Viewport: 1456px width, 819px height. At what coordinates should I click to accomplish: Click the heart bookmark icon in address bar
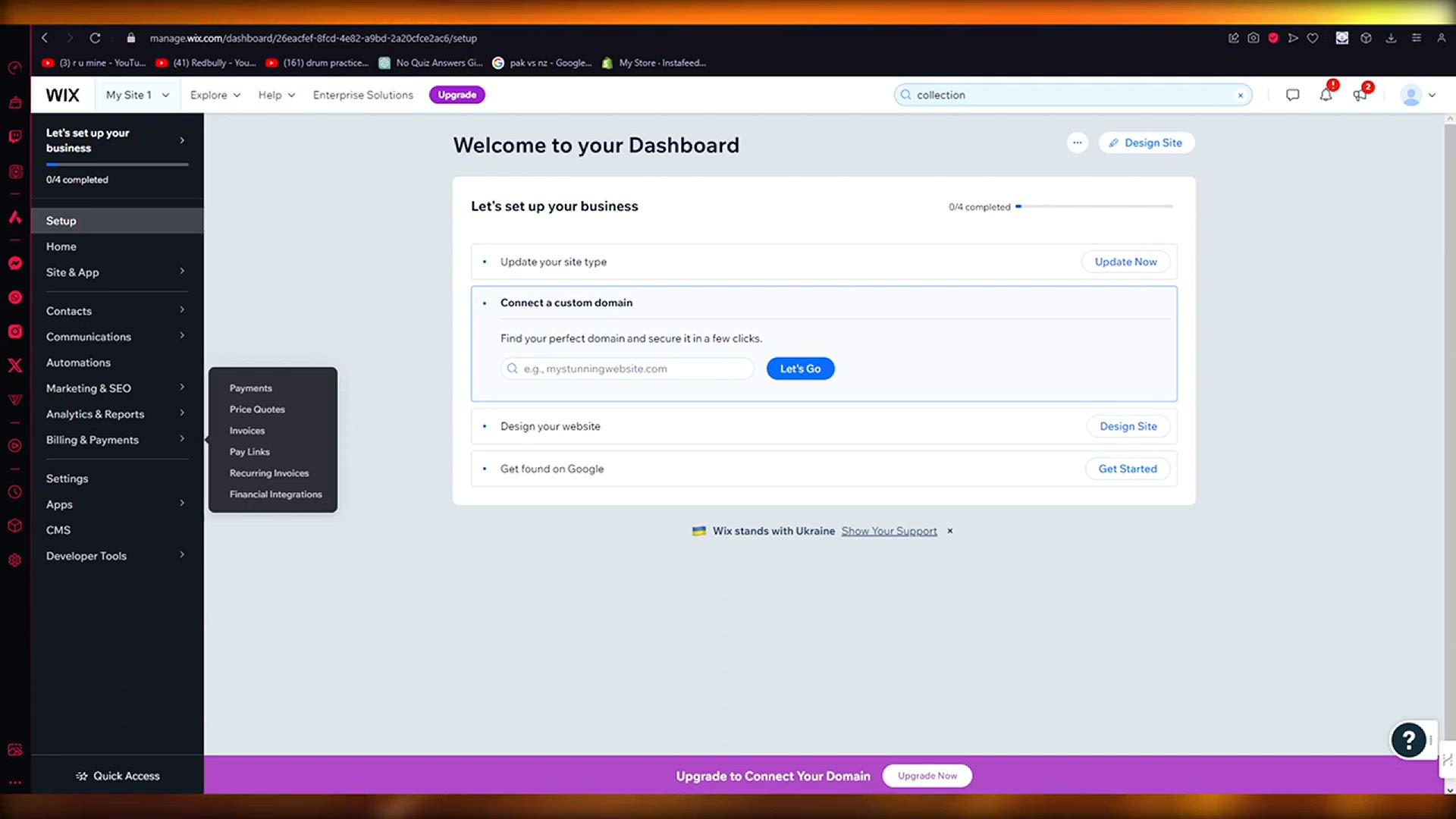(1313, 38)
